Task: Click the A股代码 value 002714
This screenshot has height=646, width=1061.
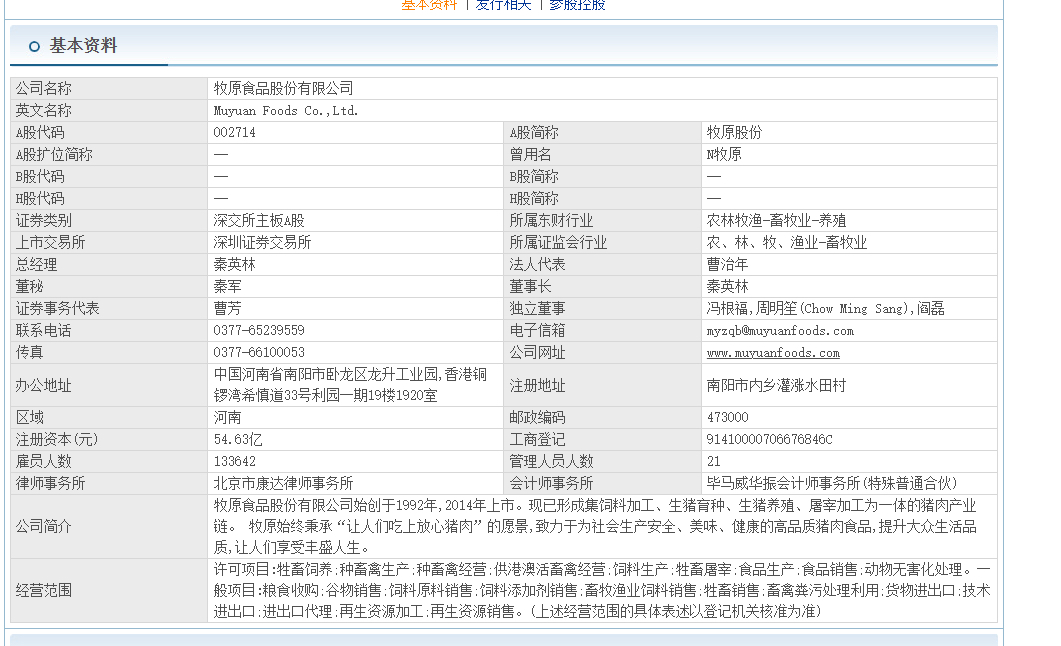Action: click(234, 133)
